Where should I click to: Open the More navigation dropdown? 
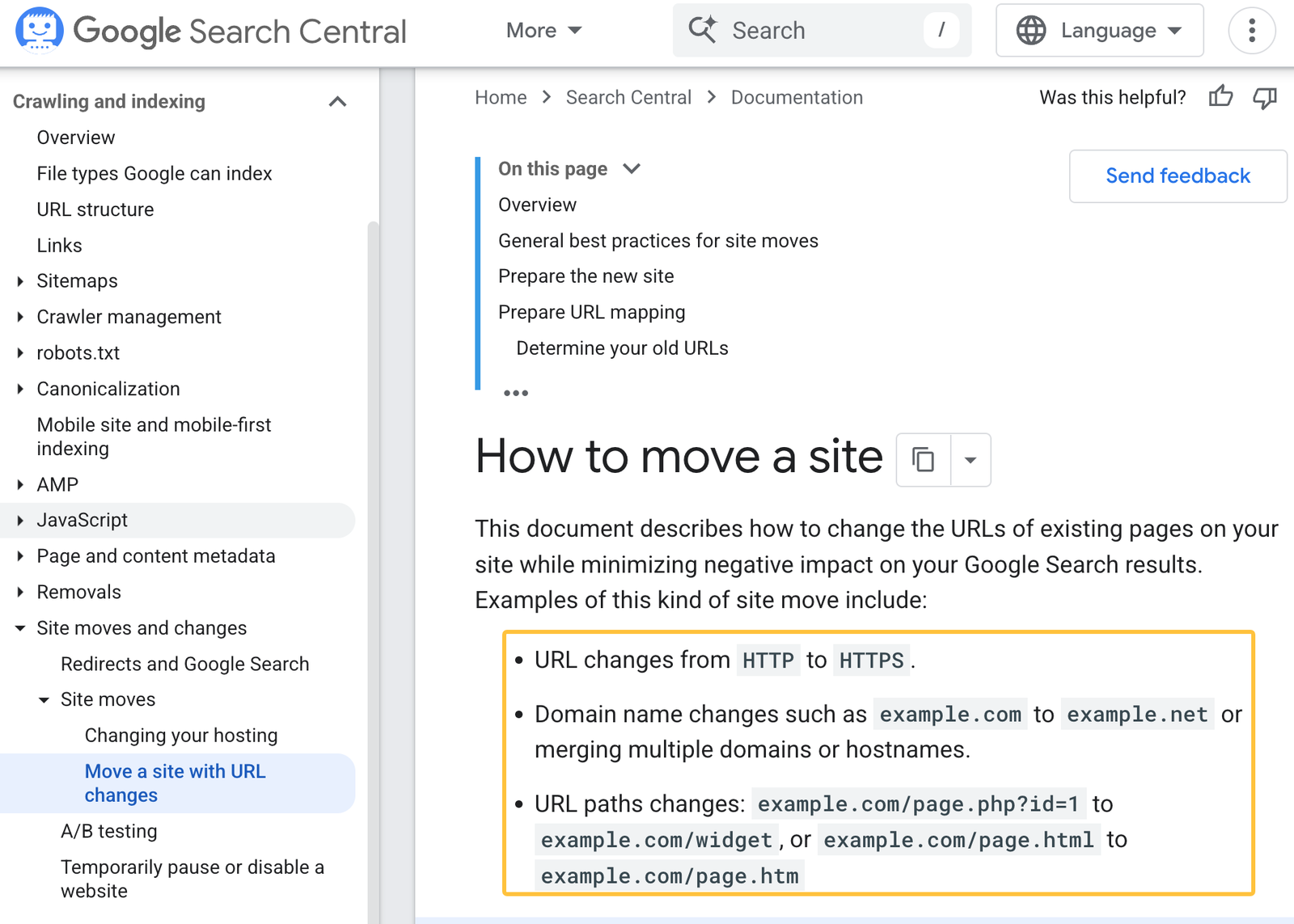coord(543,31)
